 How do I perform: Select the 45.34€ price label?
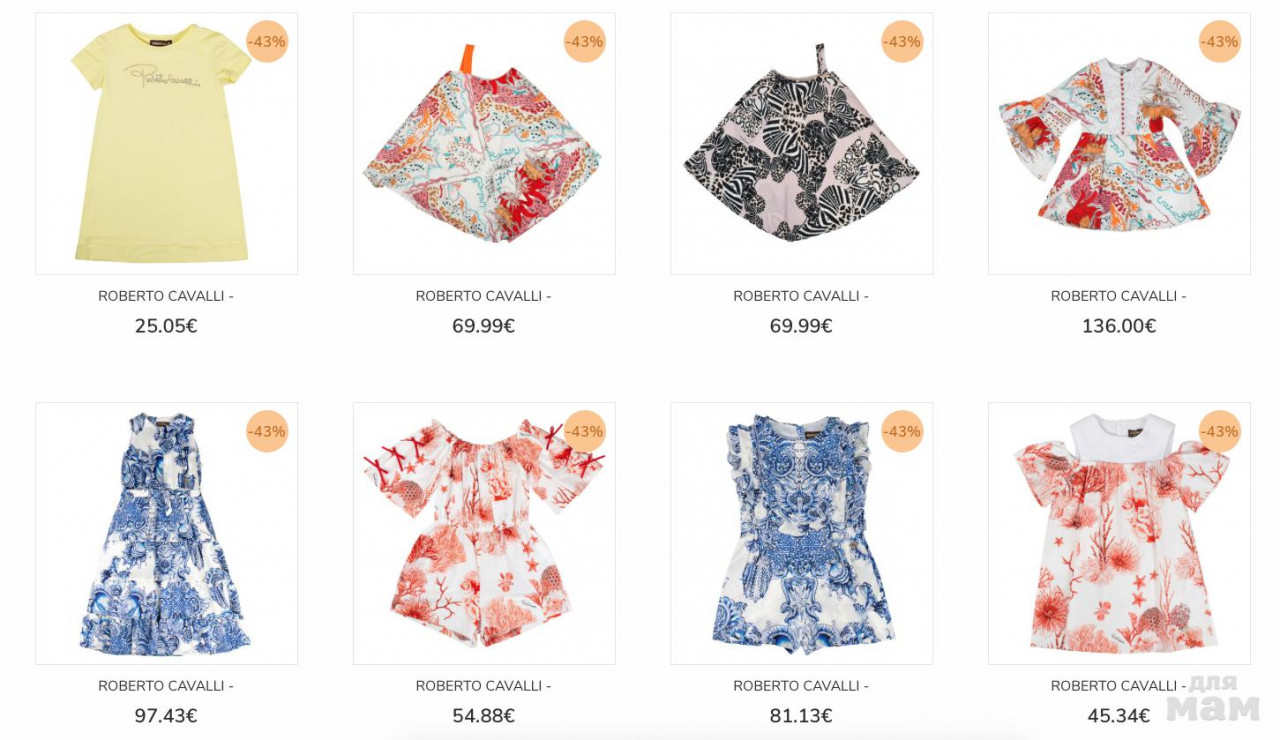[x=1119, y=716]
